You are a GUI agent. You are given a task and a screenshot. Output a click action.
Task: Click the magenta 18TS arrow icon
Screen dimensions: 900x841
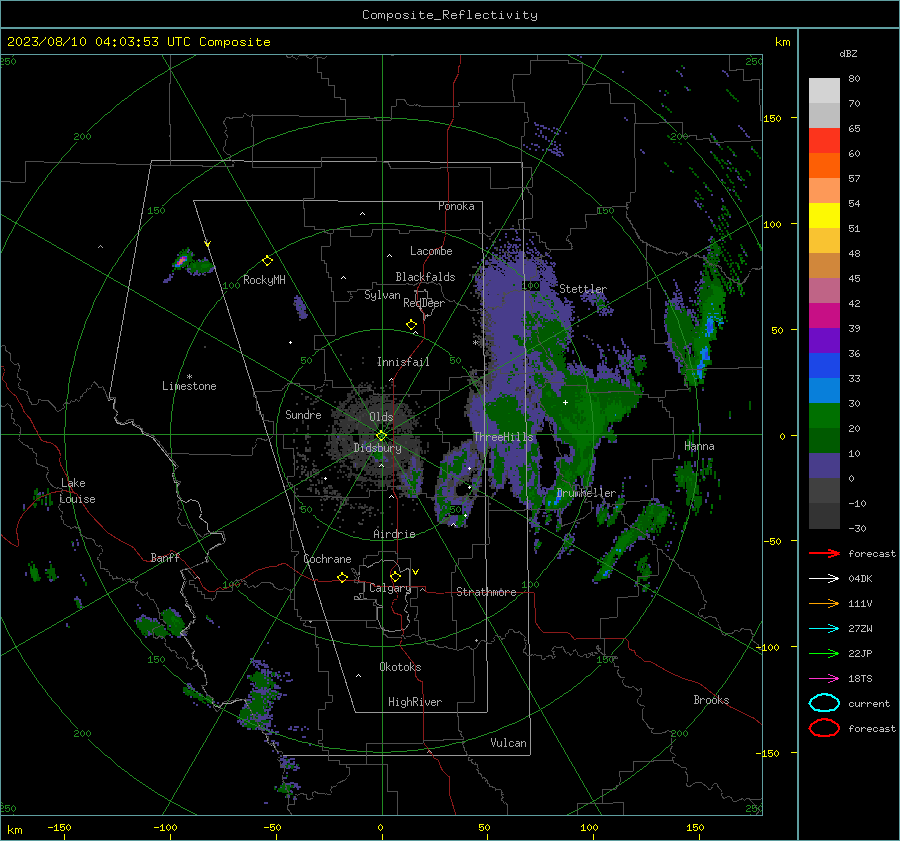[x=824, y=679]
